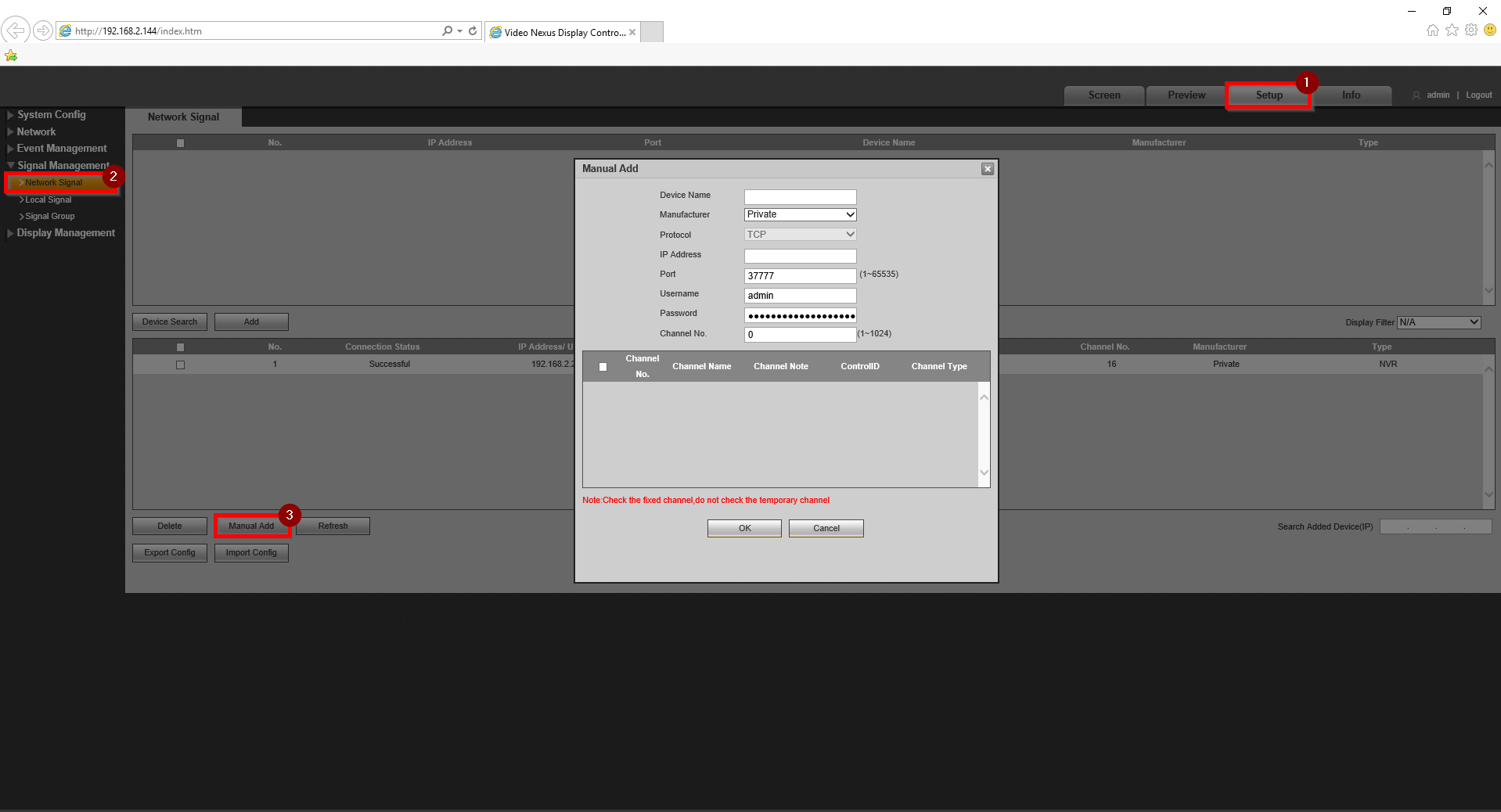Viewport: 1501px width, 812px height.
Task: Select the Network Signal page tab
Action: (183, 117)
